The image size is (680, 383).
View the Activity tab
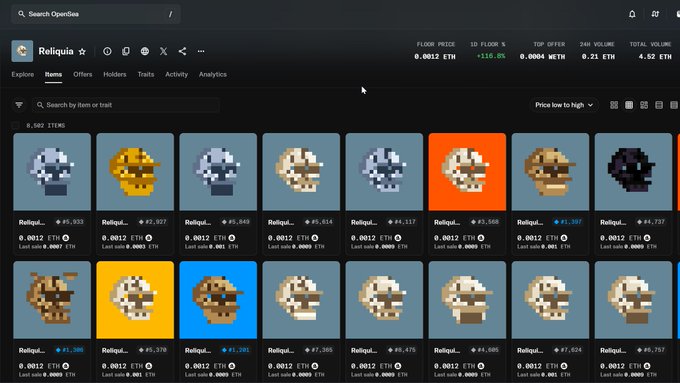coord(177,74)
